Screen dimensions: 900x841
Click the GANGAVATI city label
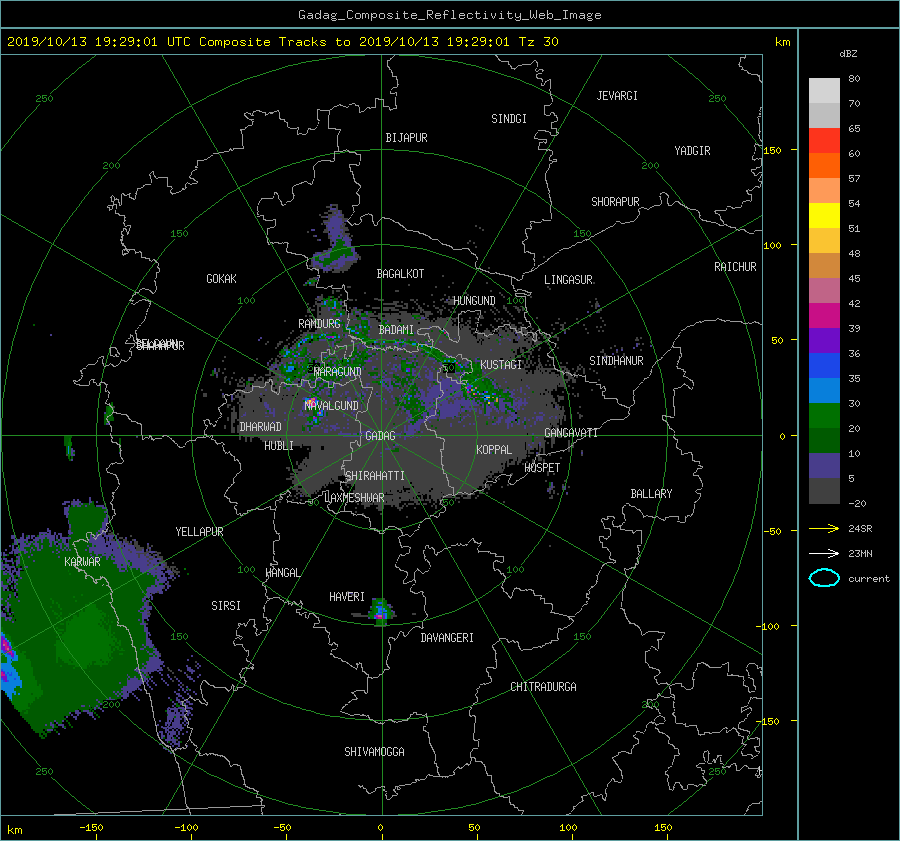click(x=571, y=433)
